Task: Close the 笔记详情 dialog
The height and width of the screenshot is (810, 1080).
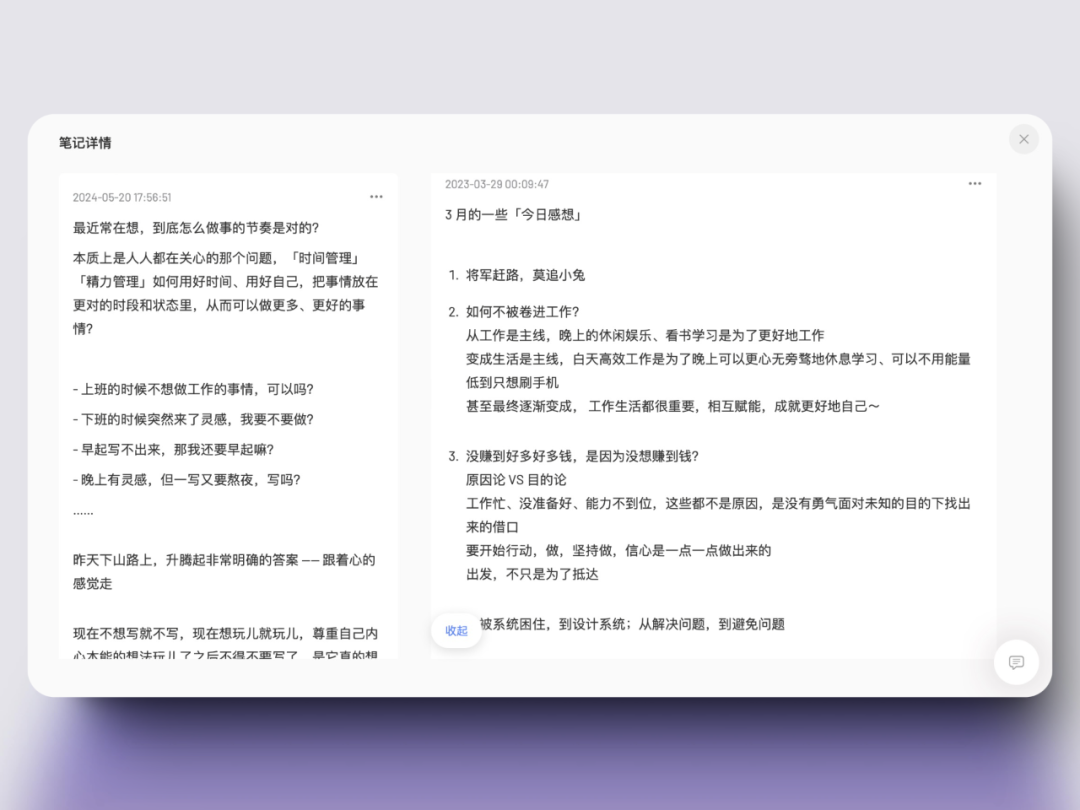Action: (x=1024, y=139)
